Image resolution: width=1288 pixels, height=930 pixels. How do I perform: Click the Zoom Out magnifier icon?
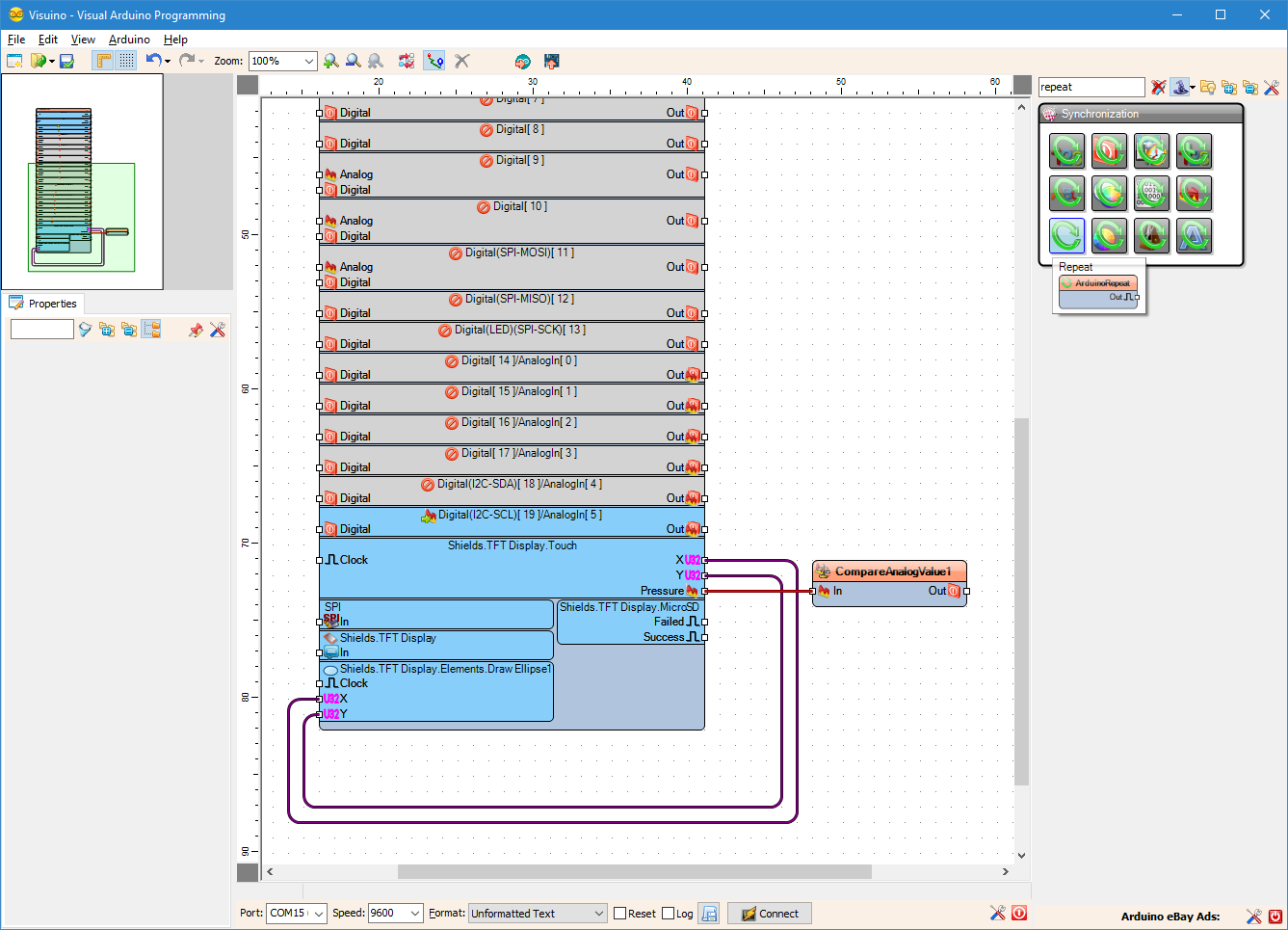pyautogui.click(x=354, y=61)
